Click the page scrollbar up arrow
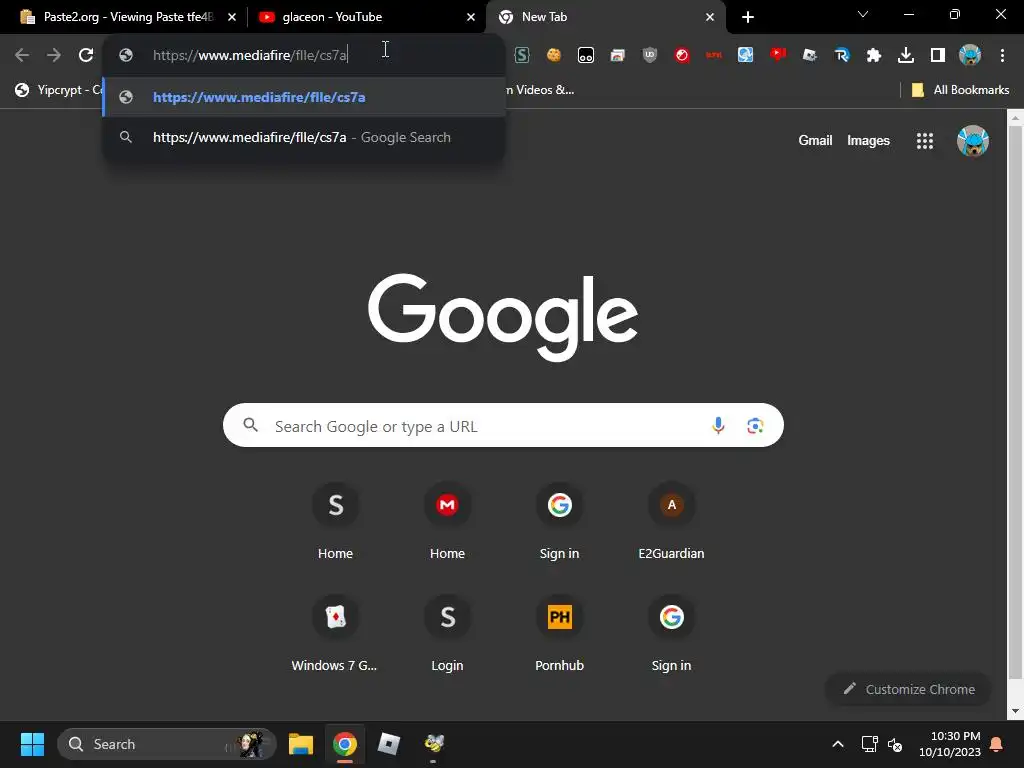This screenshot has width=1024, height=768. tap(1016, 118)
